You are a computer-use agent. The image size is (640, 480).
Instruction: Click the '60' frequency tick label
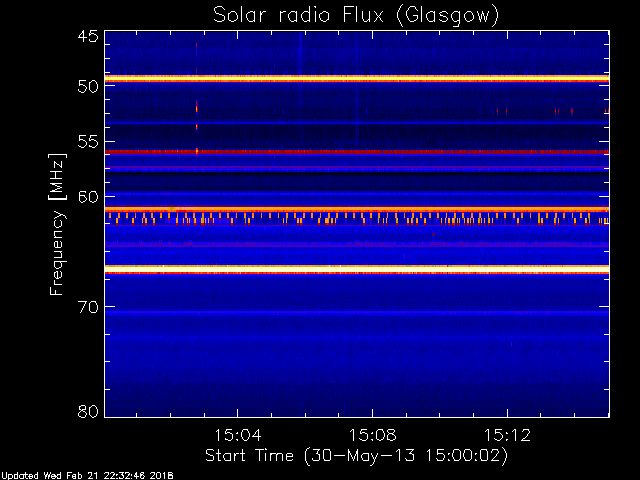click(88, 196)
